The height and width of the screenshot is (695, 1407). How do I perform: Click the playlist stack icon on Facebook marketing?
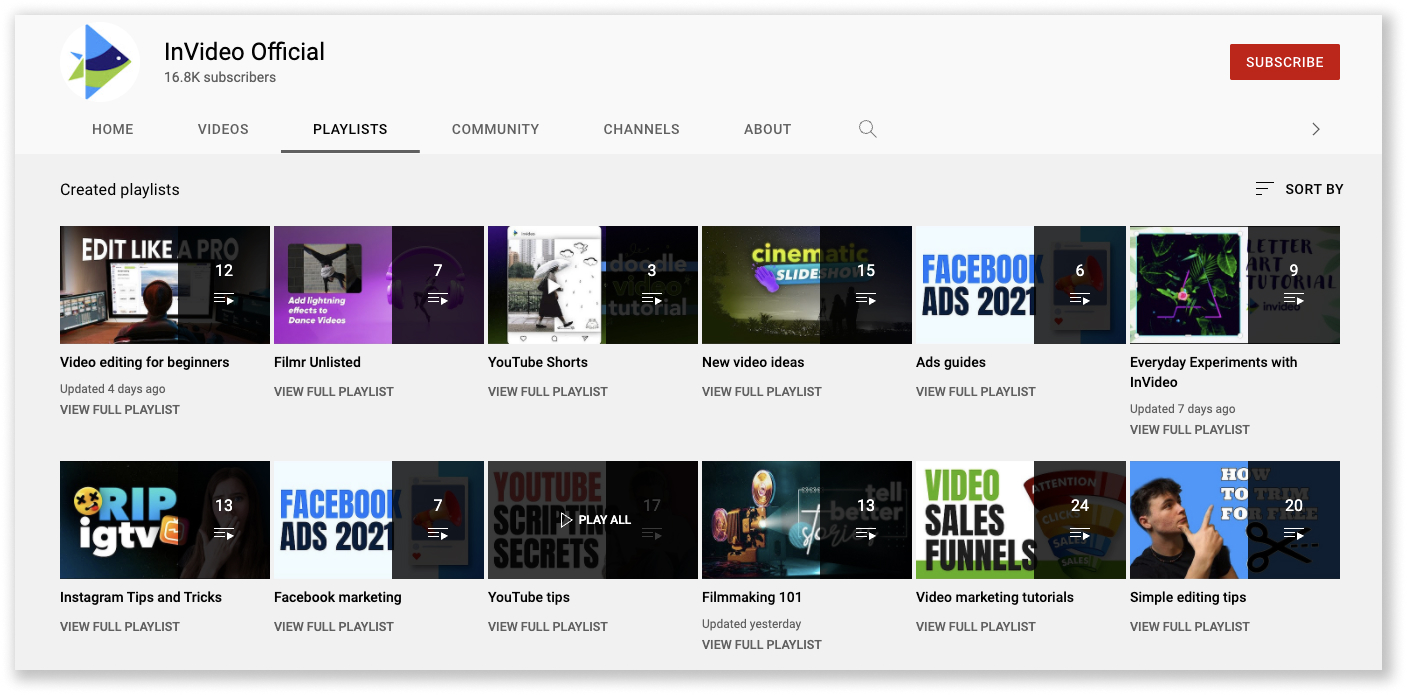tap(438, 535)
